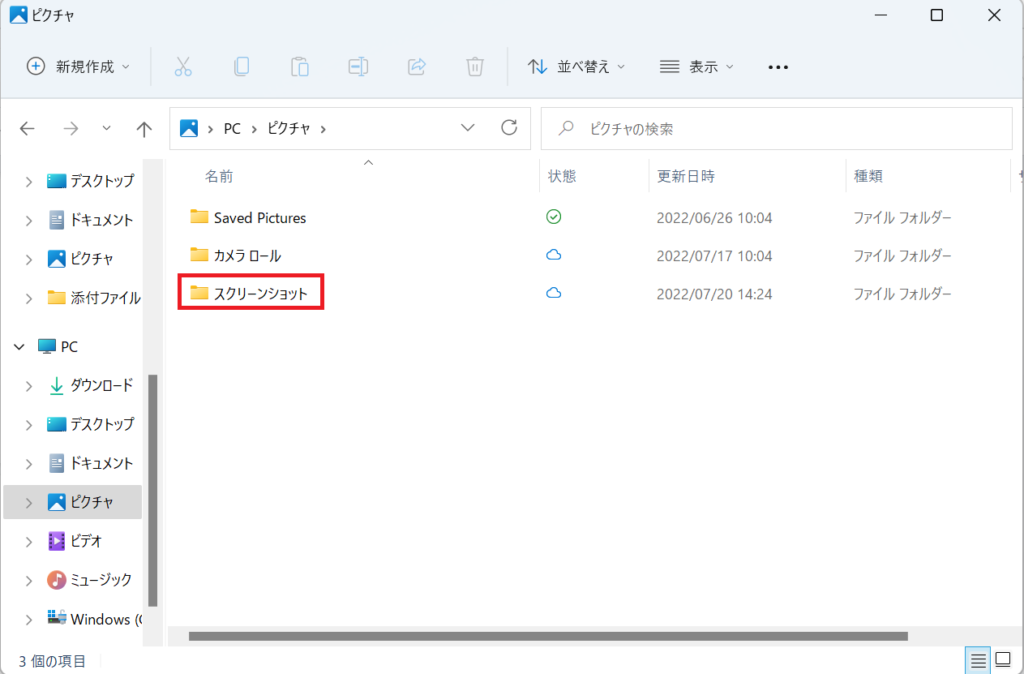
Task: Click the Share icon in toolbar
Action: (417, 67)
